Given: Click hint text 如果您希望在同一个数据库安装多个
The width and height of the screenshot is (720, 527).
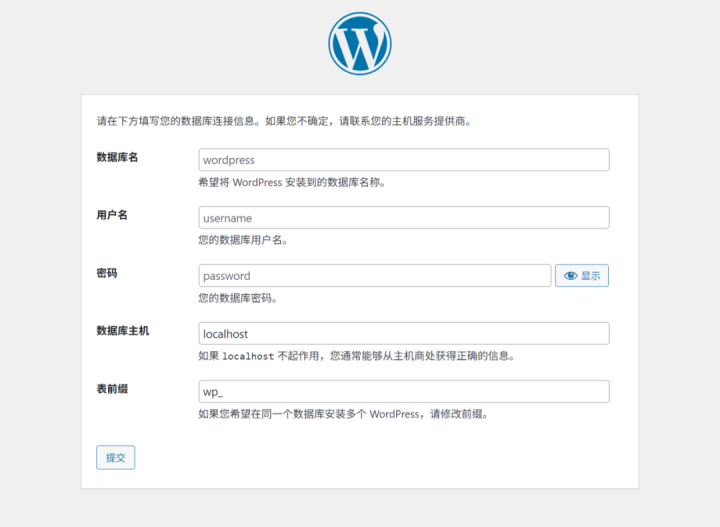Looking at the screenshot, I should point(282,414).
